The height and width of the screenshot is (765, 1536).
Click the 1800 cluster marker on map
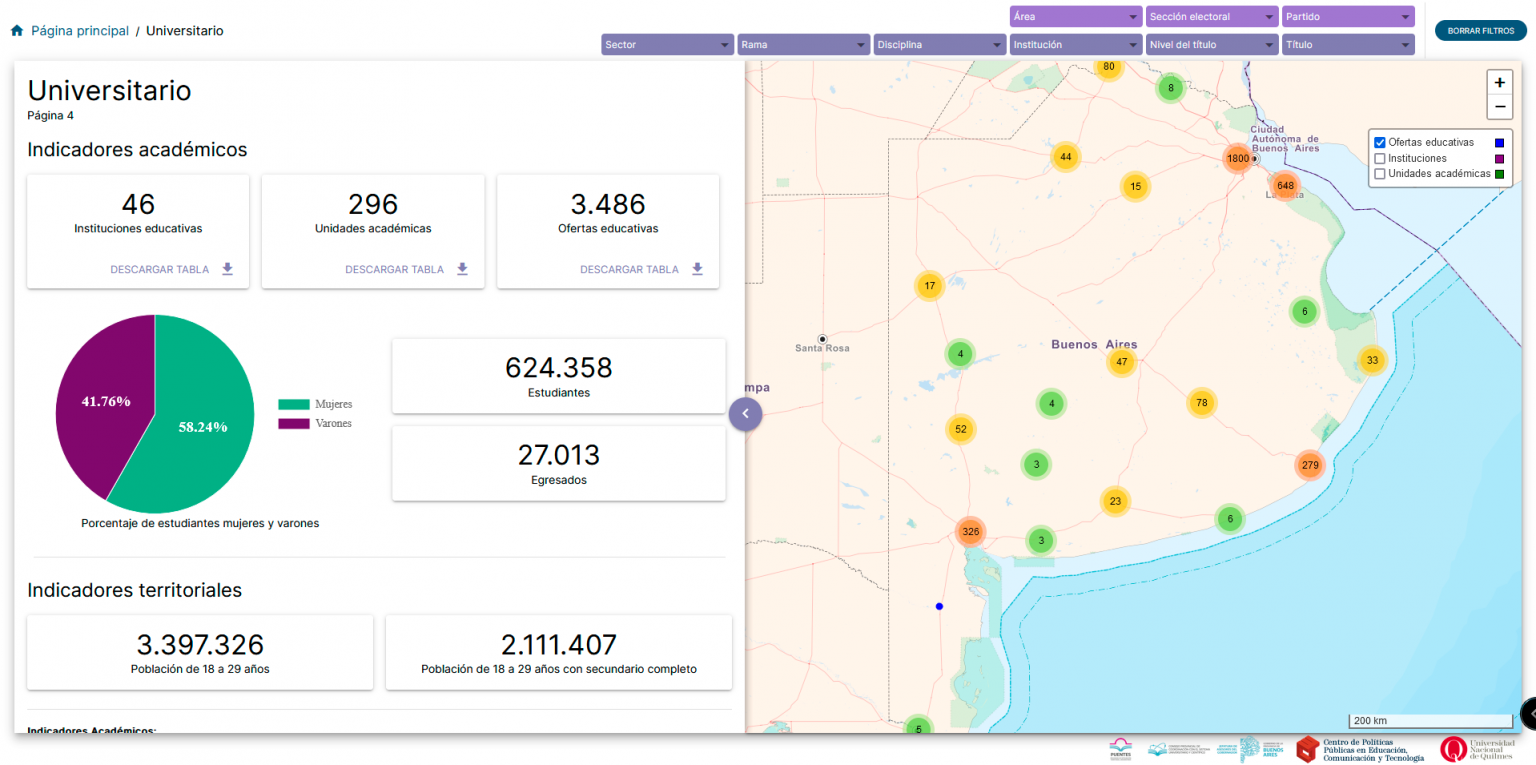[x=1238, y=158]
